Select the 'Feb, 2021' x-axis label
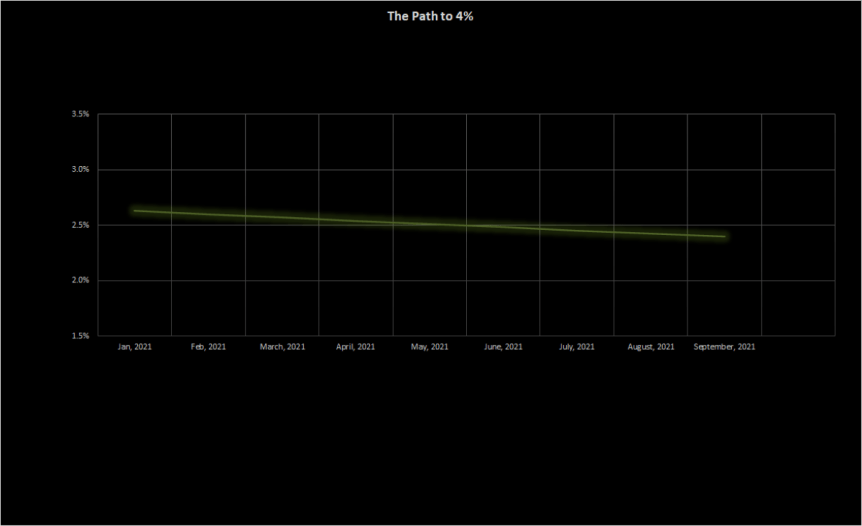 click(x=208, y=347)
